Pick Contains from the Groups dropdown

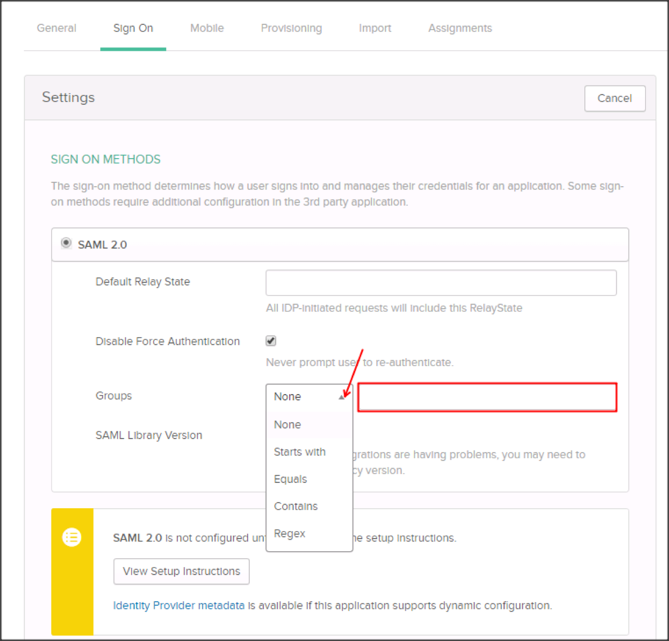[296, 506]
